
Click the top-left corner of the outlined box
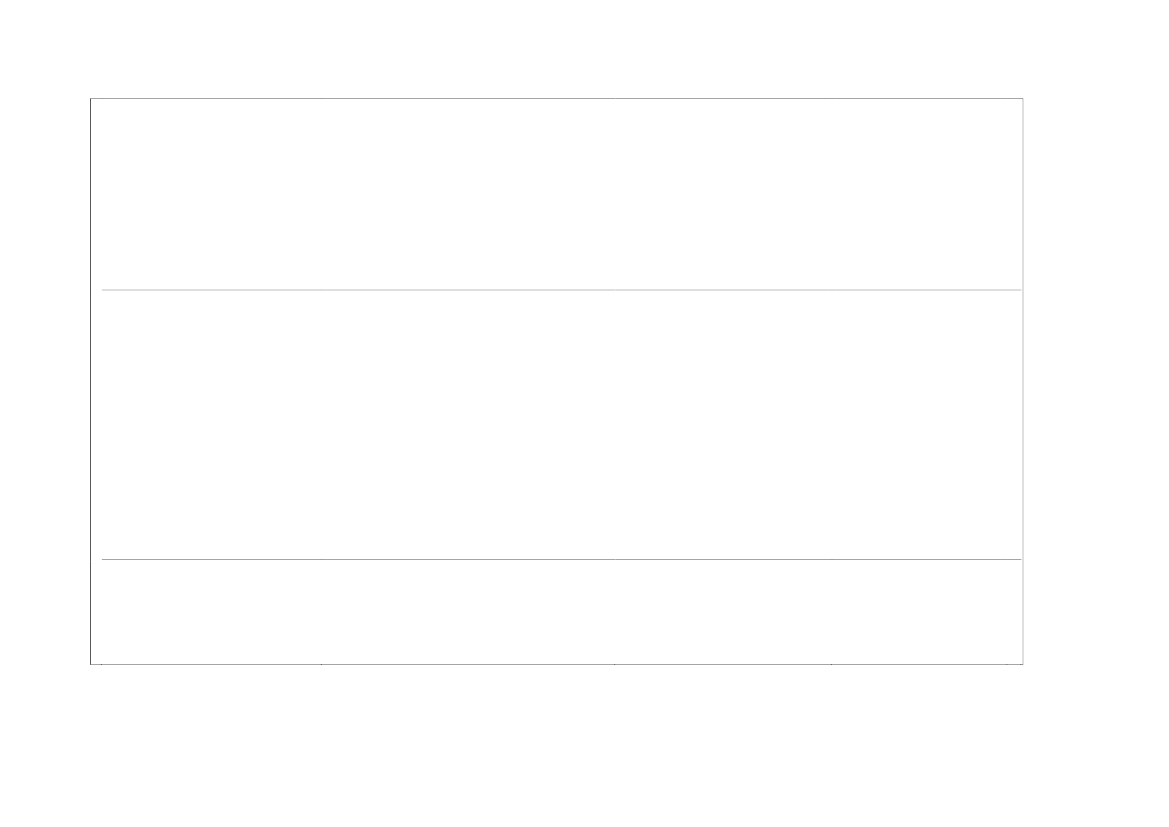pyautogui.click(x=91, y=98)
